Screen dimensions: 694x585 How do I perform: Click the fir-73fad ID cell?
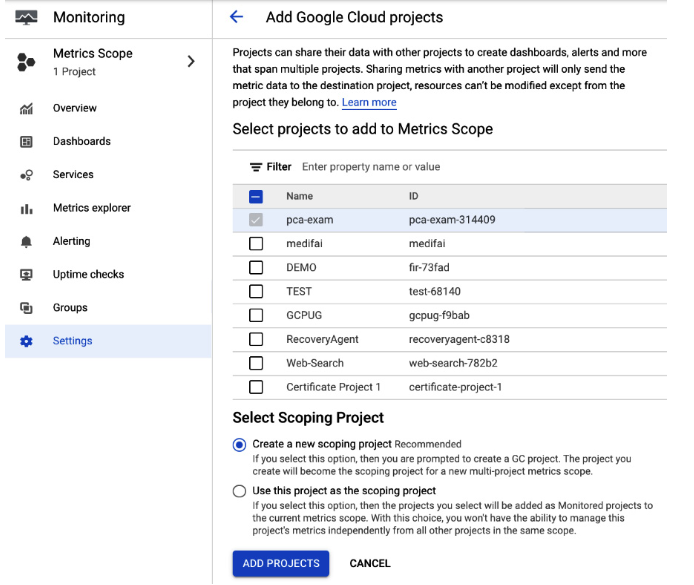click(429, 268)
